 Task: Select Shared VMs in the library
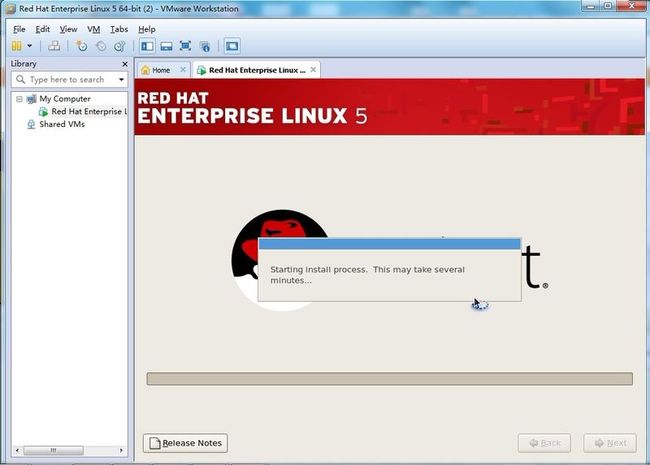[x=62, y=124]
